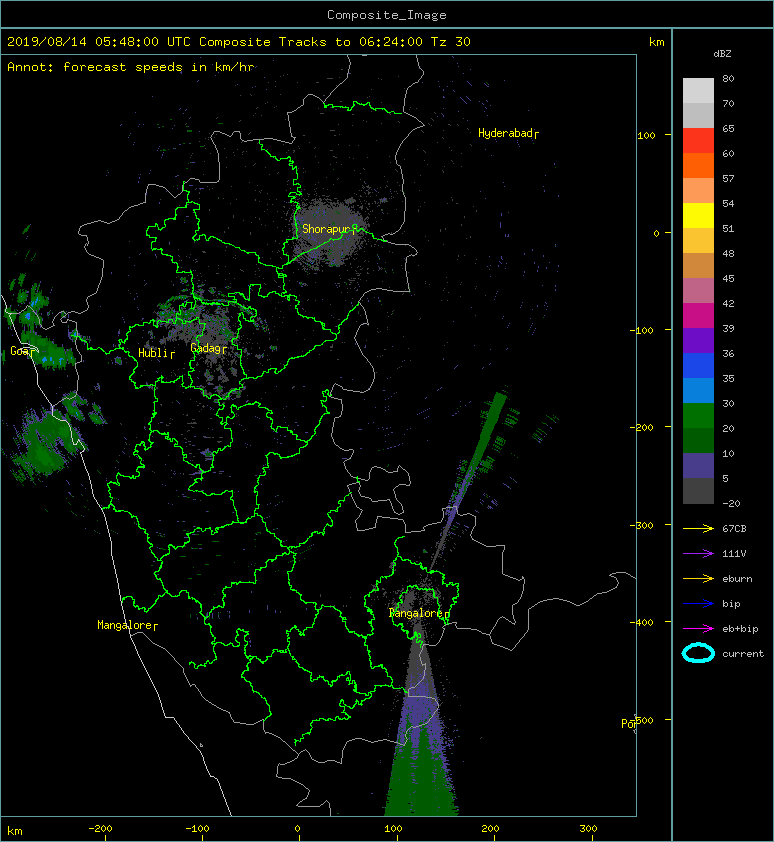
Task: Click the '2019/08/14 05:48:00 UTC' timestamp
Action: [x=99, y=42]
